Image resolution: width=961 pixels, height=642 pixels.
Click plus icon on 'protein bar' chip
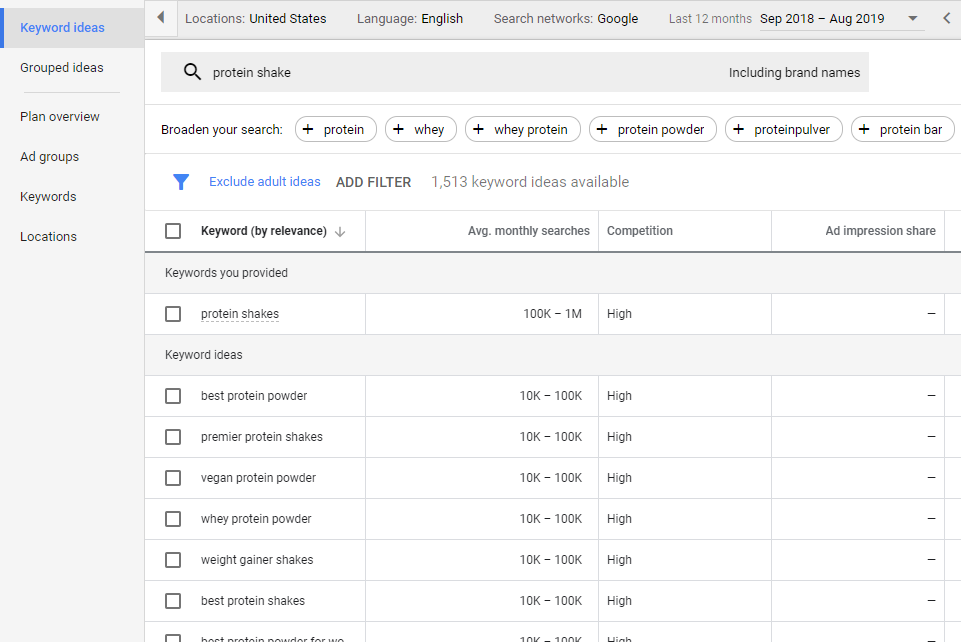tap(865, 130)
